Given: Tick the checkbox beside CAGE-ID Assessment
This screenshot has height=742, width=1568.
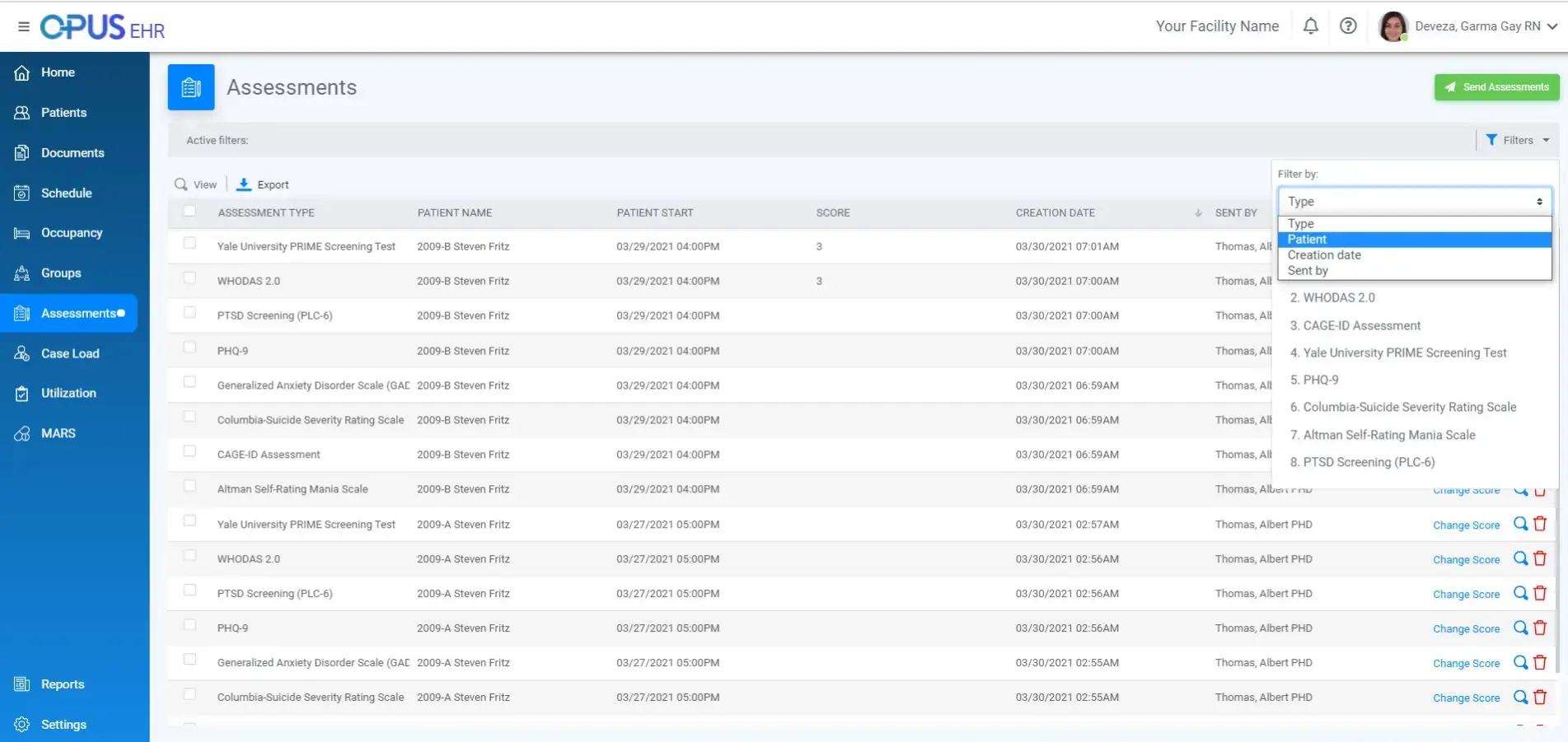Looking at the screenshot, I should 190,450.
